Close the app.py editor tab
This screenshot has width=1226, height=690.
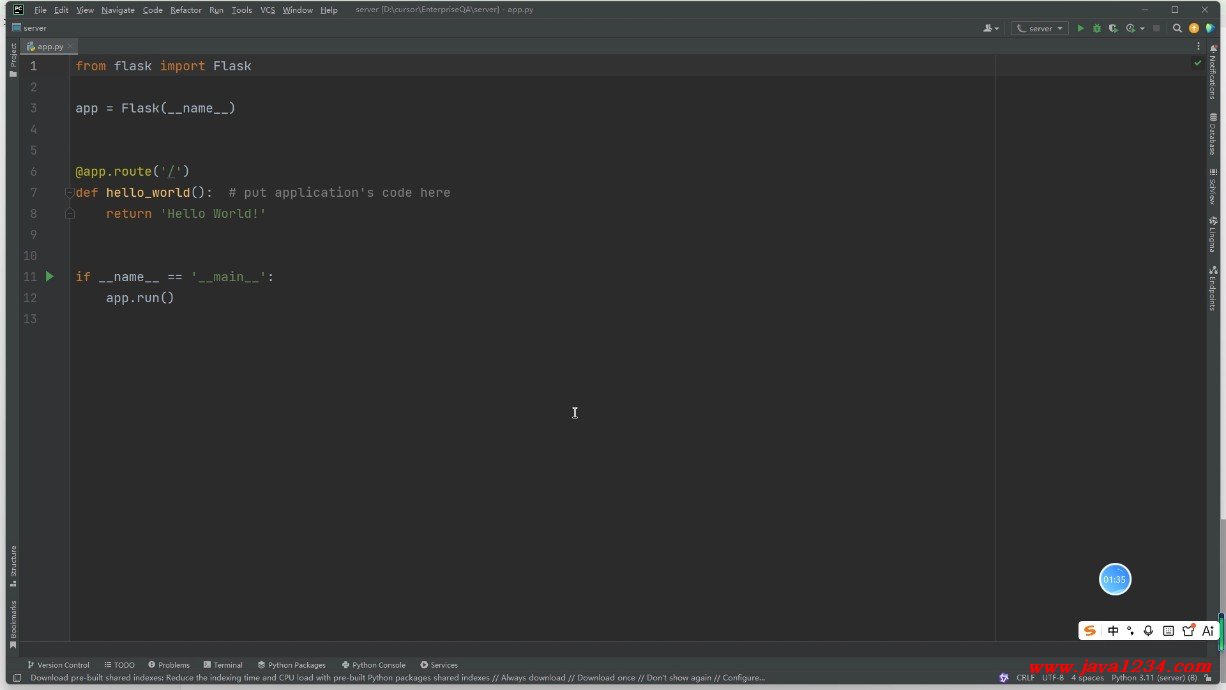69,46
